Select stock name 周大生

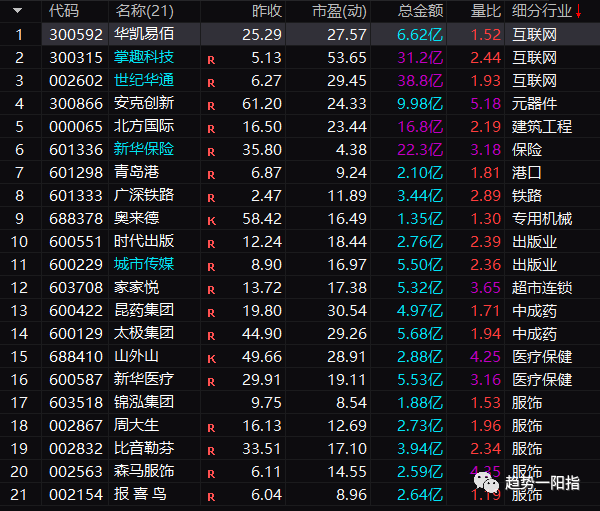pos(136,424)
